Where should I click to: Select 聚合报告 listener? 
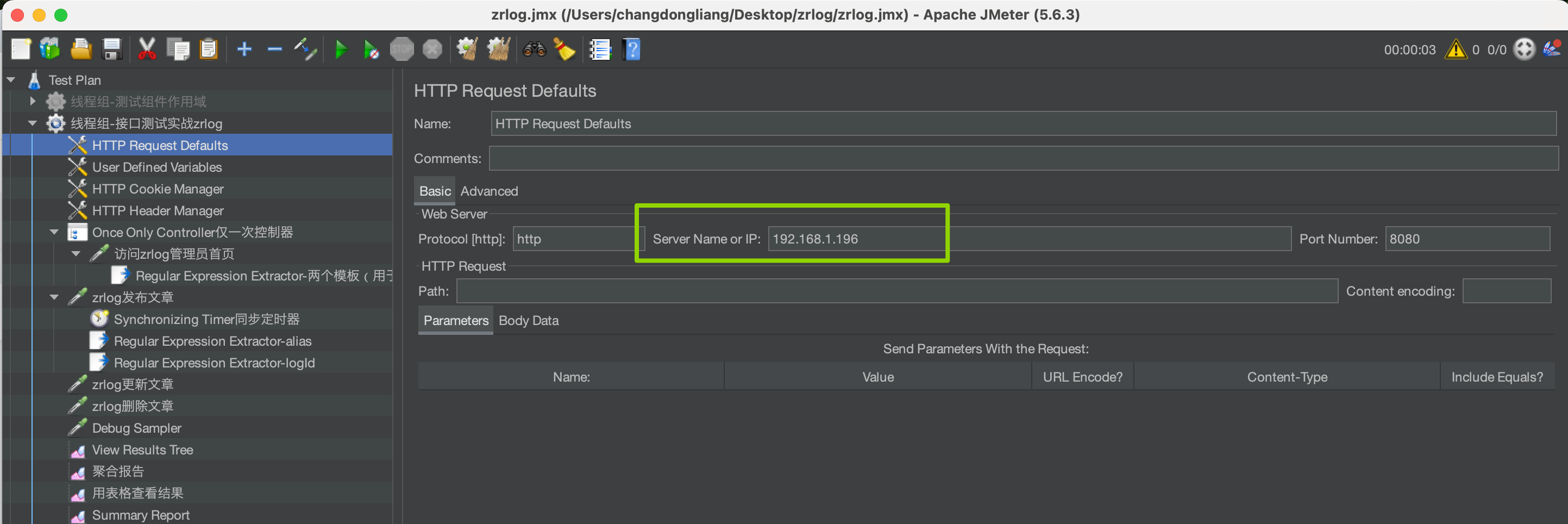click(118, 471)
